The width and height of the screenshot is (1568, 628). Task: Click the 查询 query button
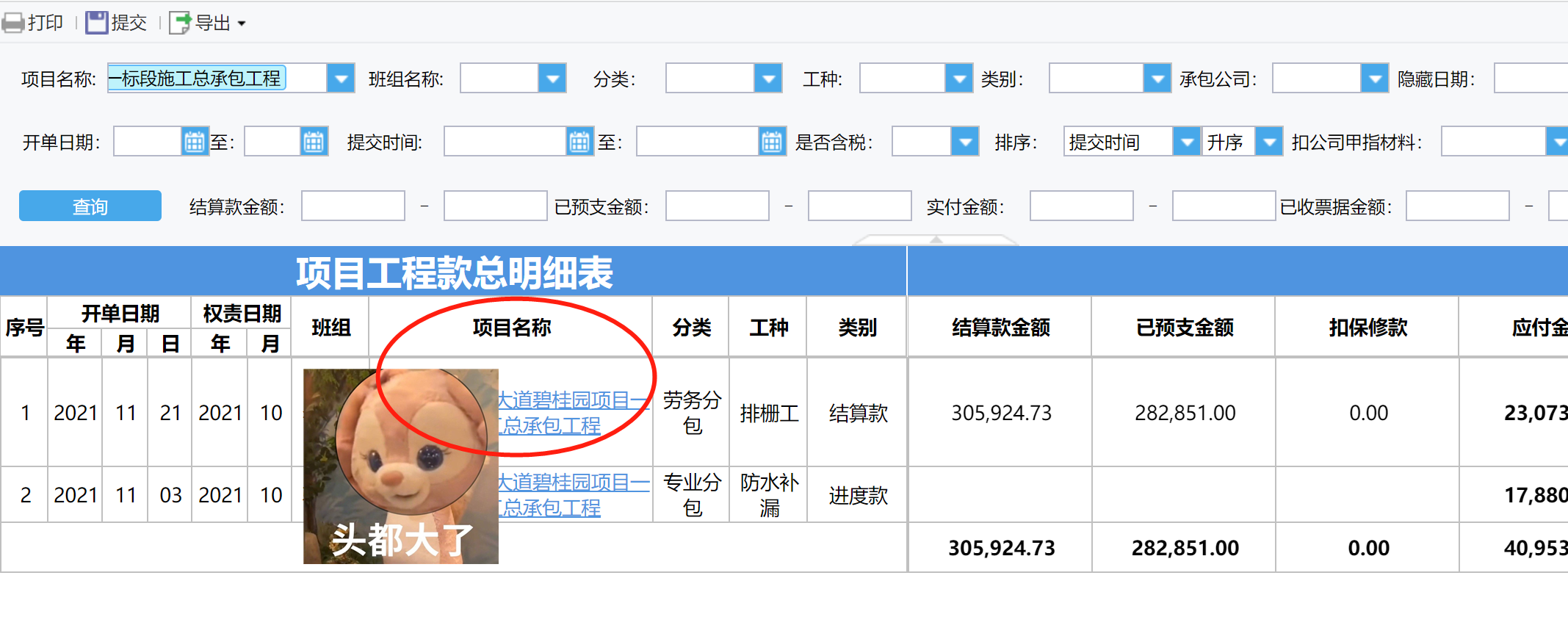[90, 206]
